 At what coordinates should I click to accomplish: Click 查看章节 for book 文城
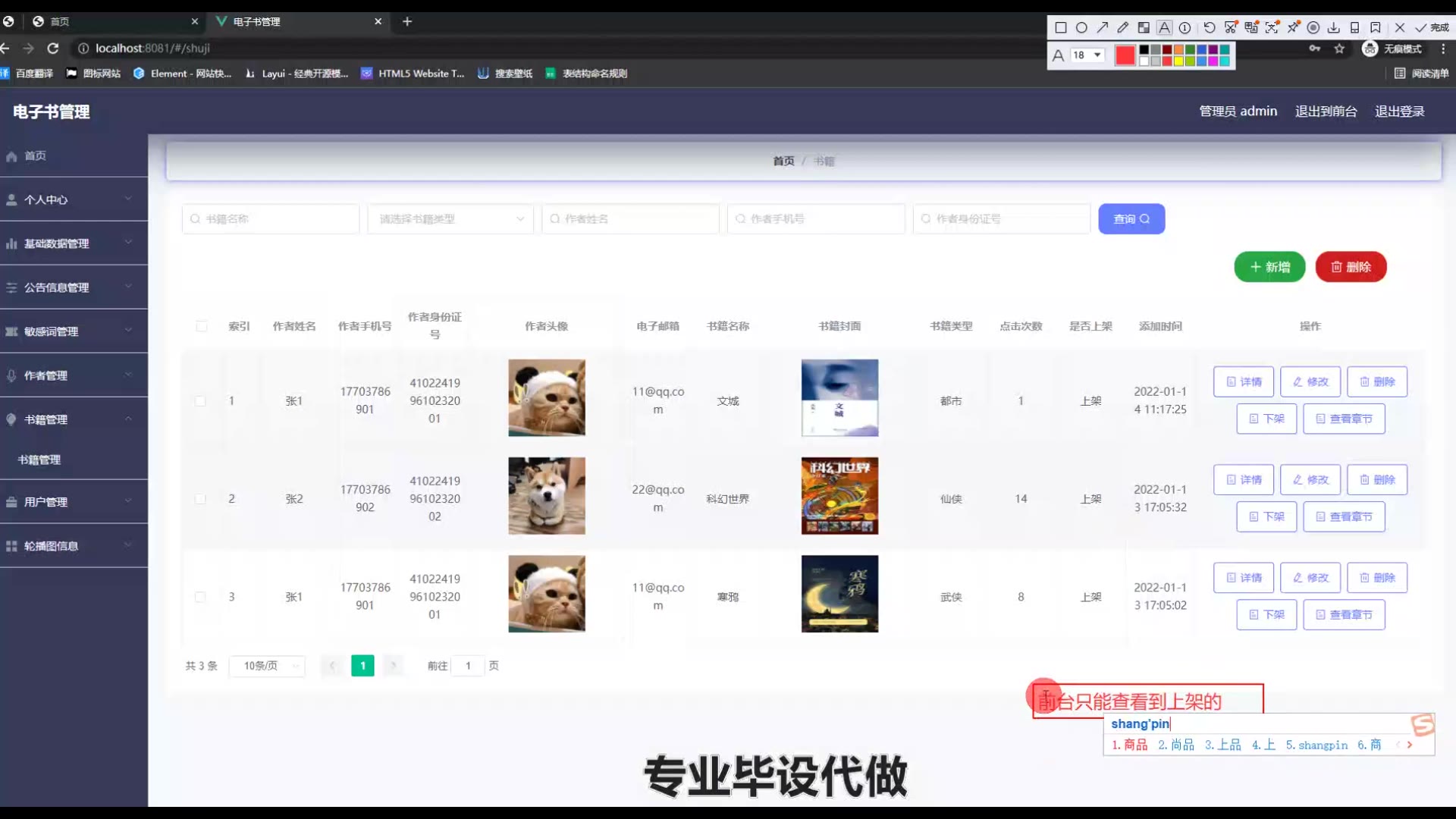pos(1344,419)
